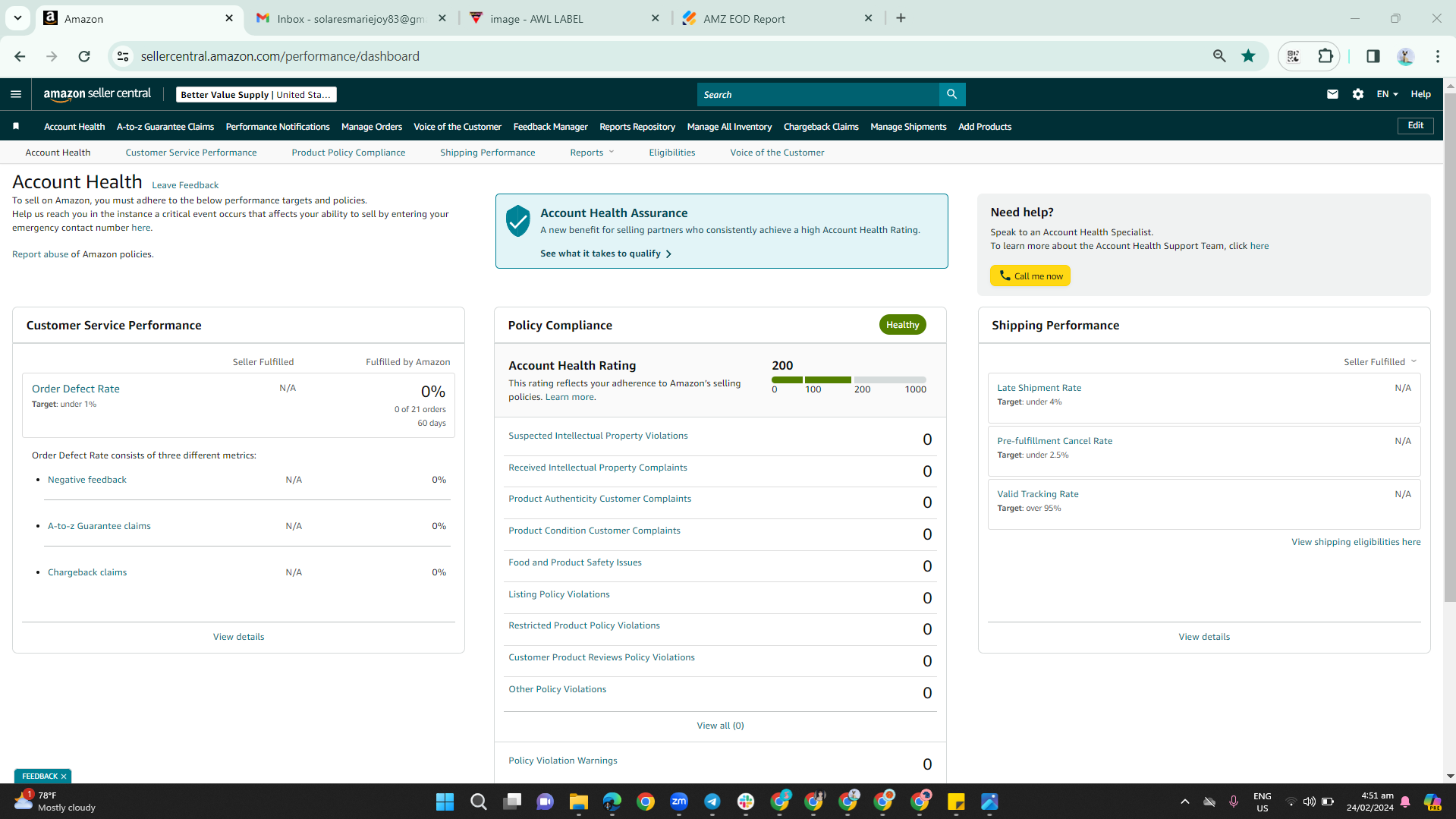
Task: Open Chrome three-dot menu
Action: click(x=1437, y=56)
